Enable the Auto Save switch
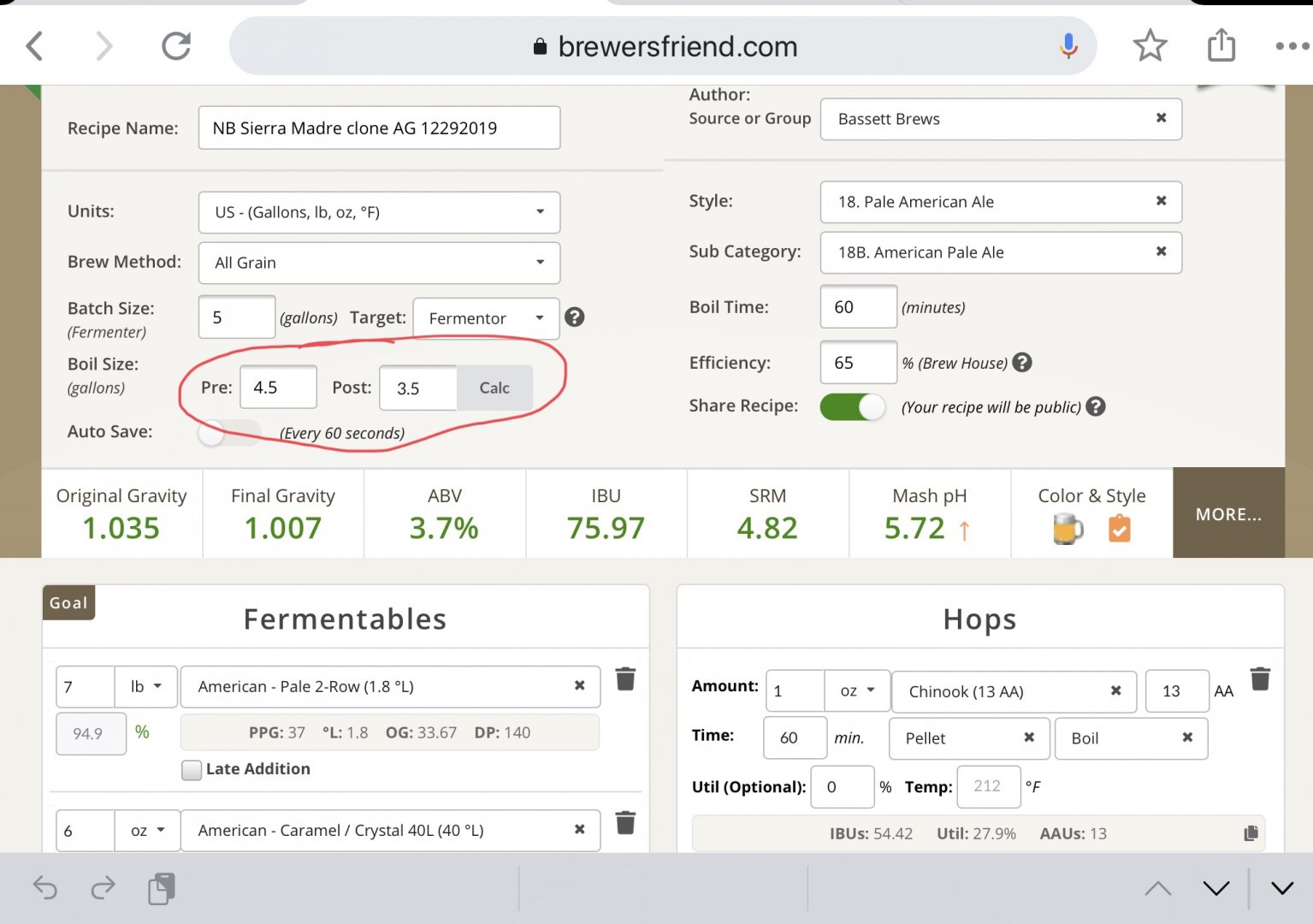This screenshot has width=1313, height=924. (228, 433)
